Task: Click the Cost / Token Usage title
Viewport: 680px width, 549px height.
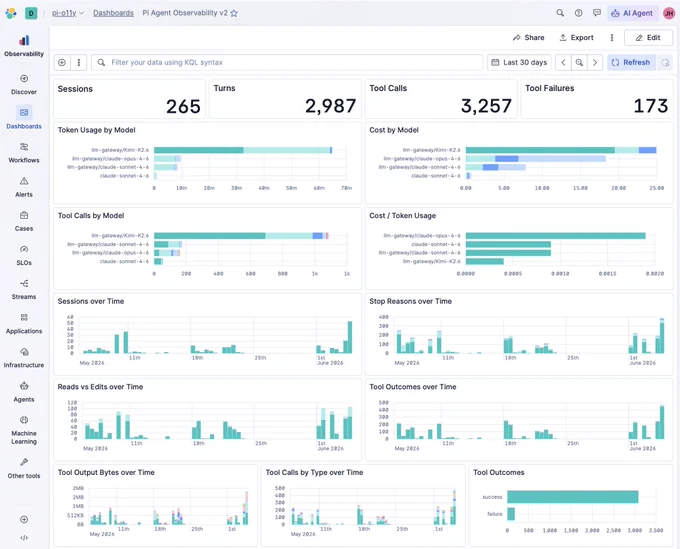Action: [402, 216]
